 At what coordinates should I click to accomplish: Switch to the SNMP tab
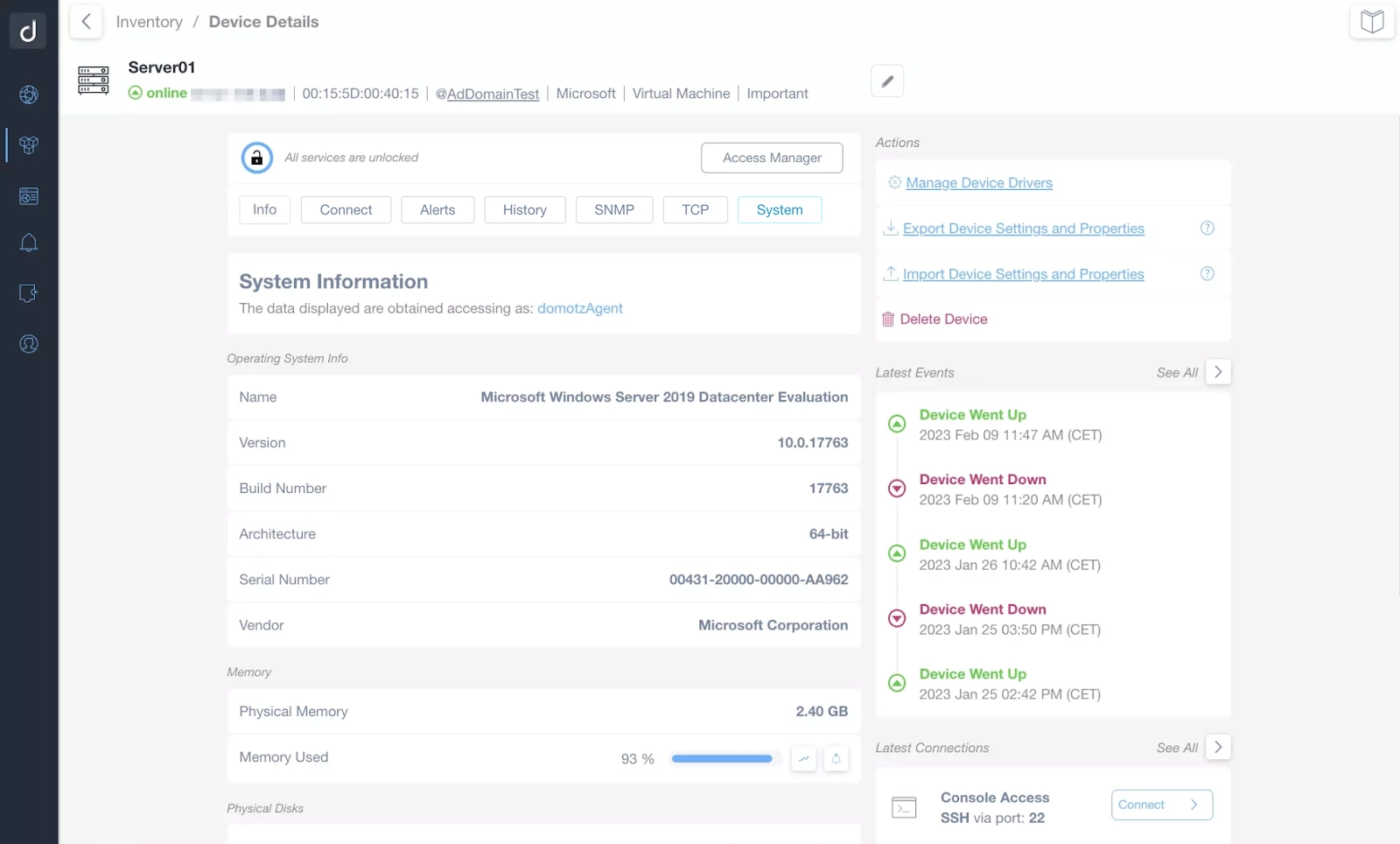pos(614,210)
